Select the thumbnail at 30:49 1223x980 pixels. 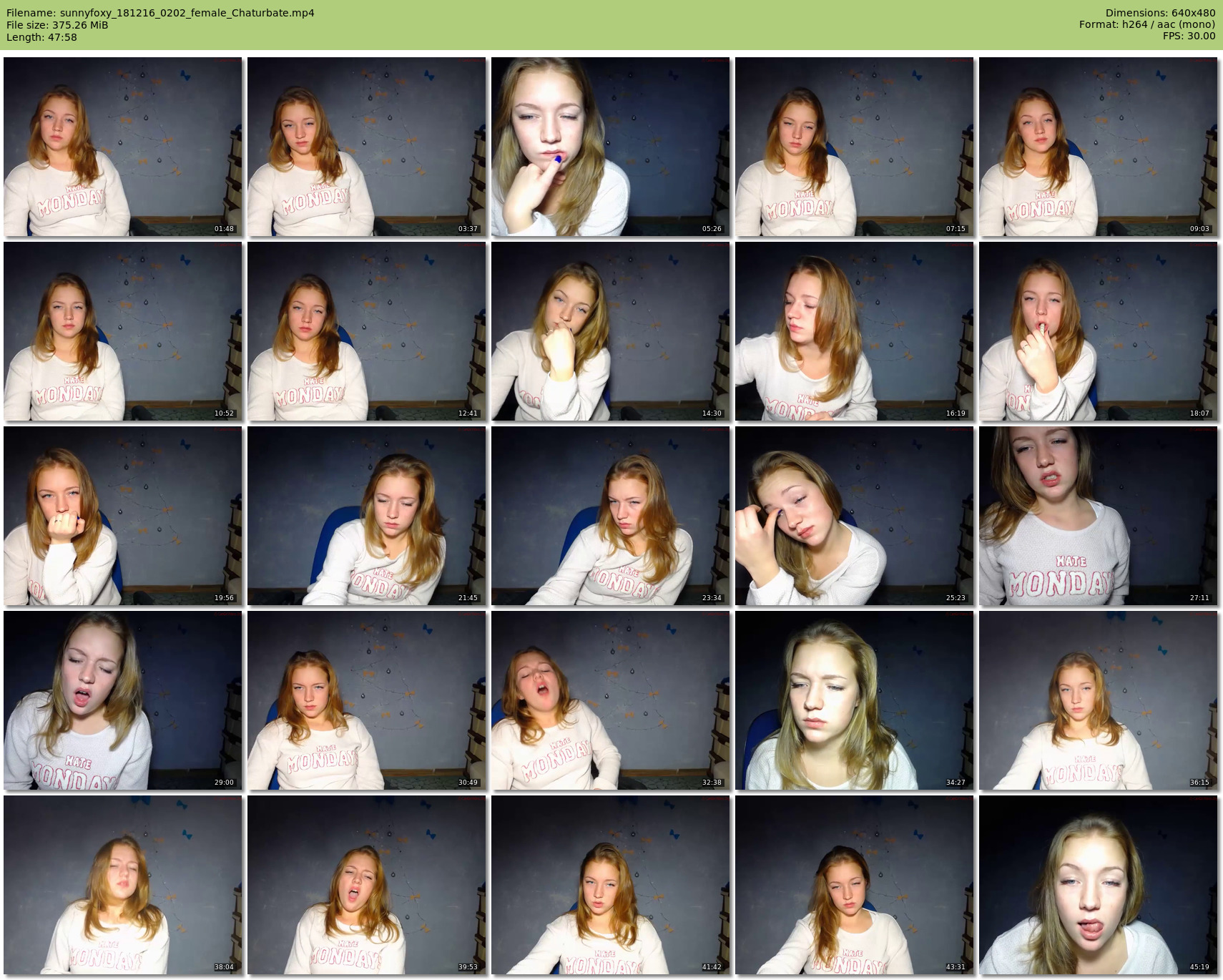[x=367, y=700]
